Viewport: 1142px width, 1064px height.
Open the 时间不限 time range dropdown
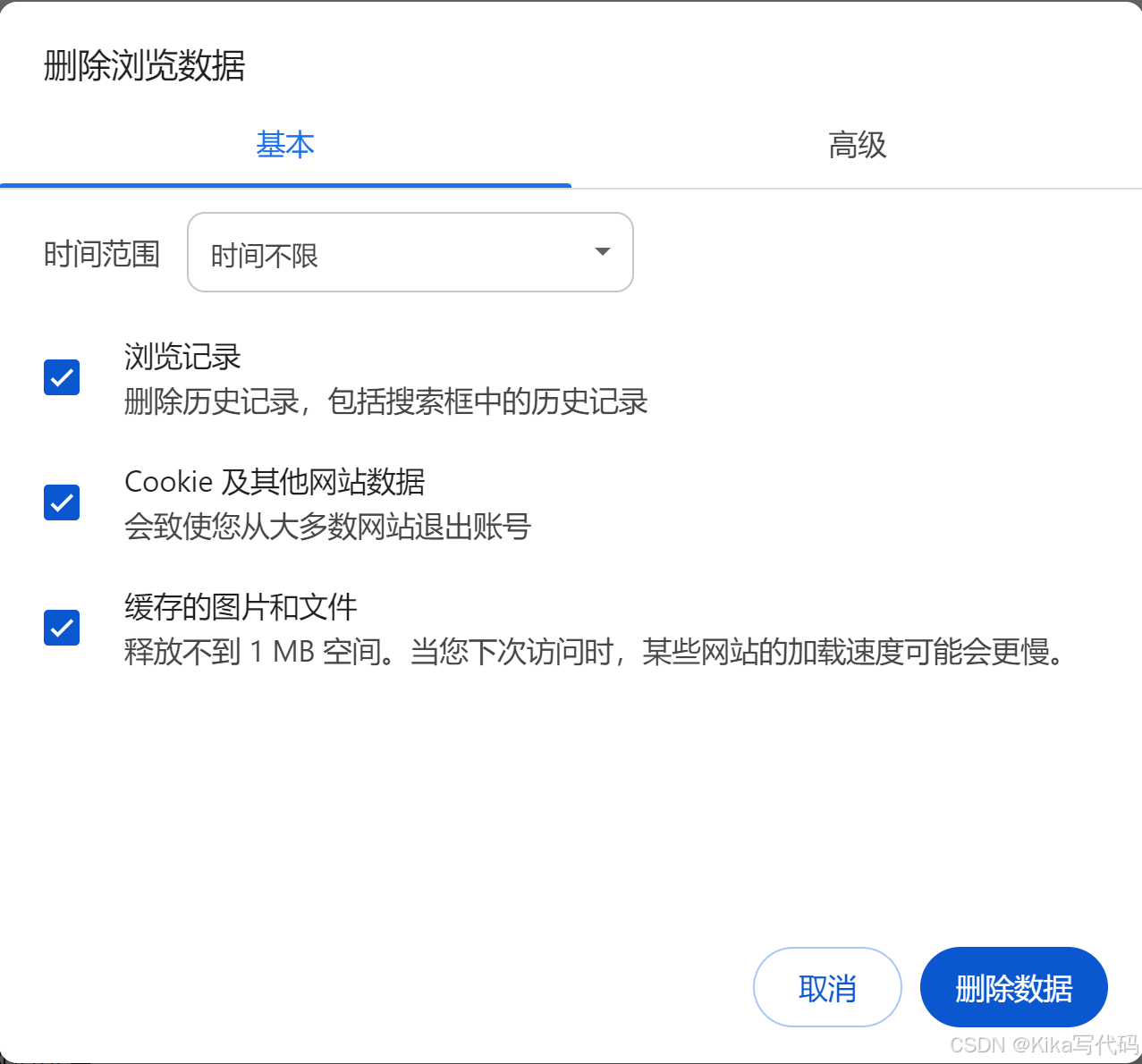410,252
